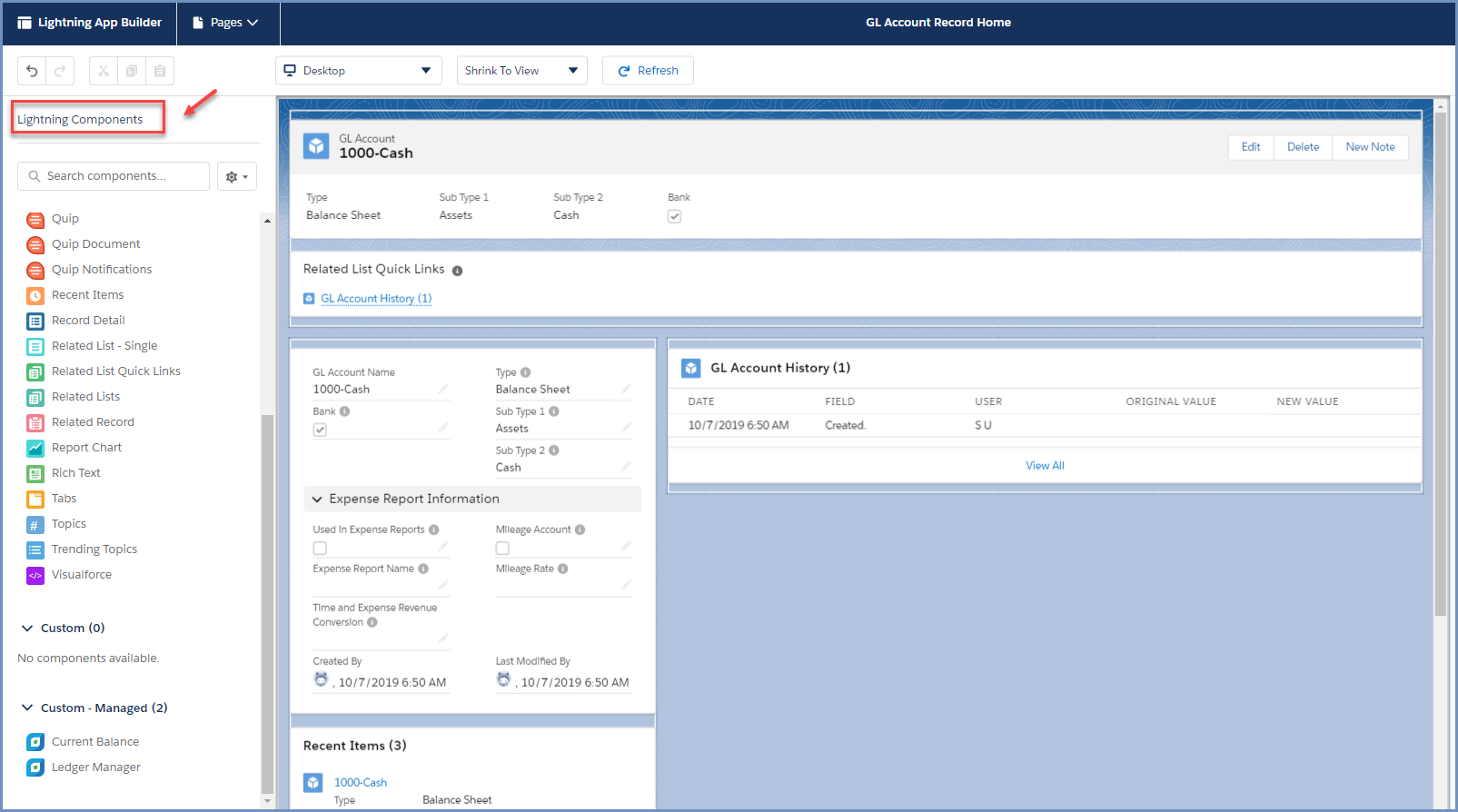Viewport: 1458px width, 812px height.
Task: Click the NEW VALUE column header
Action: point(1307,401)
